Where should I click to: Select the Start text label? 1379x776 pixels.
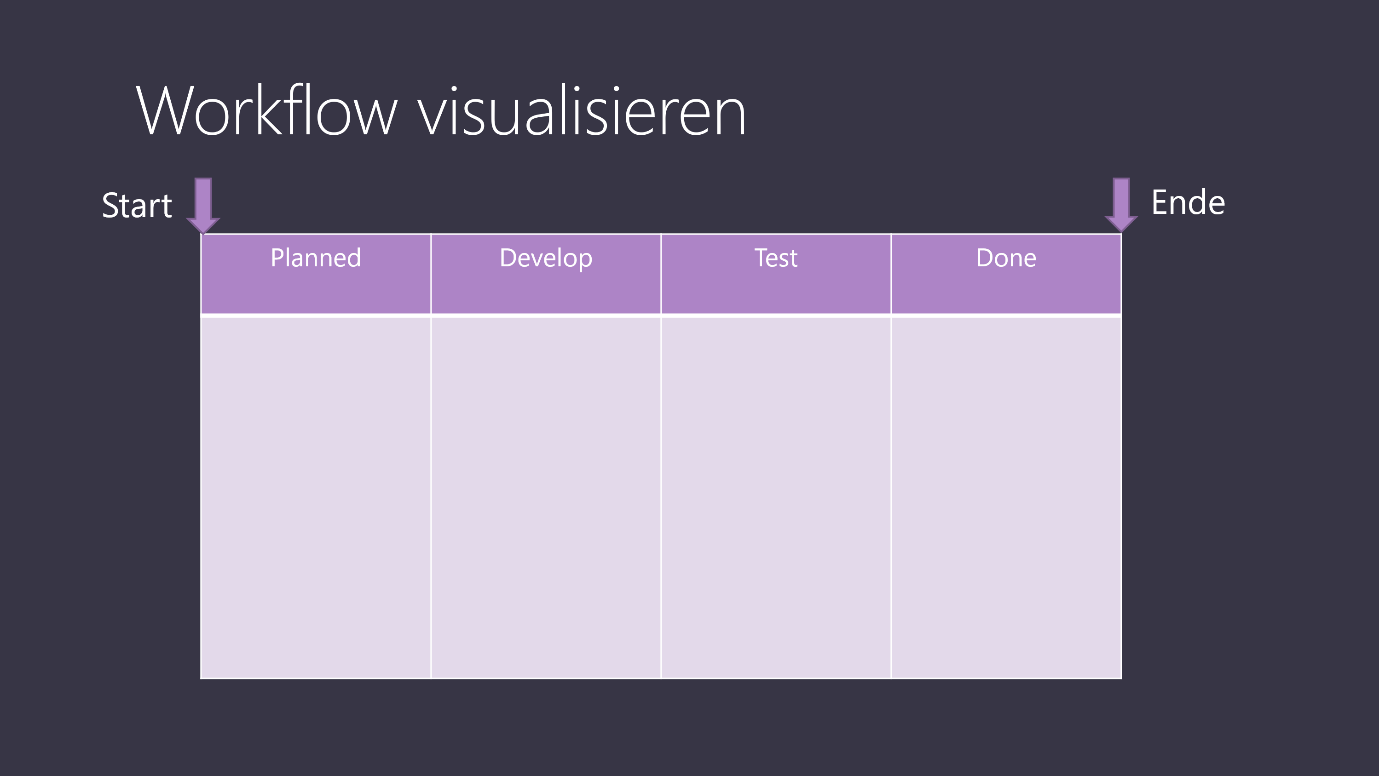pos(137,206)
